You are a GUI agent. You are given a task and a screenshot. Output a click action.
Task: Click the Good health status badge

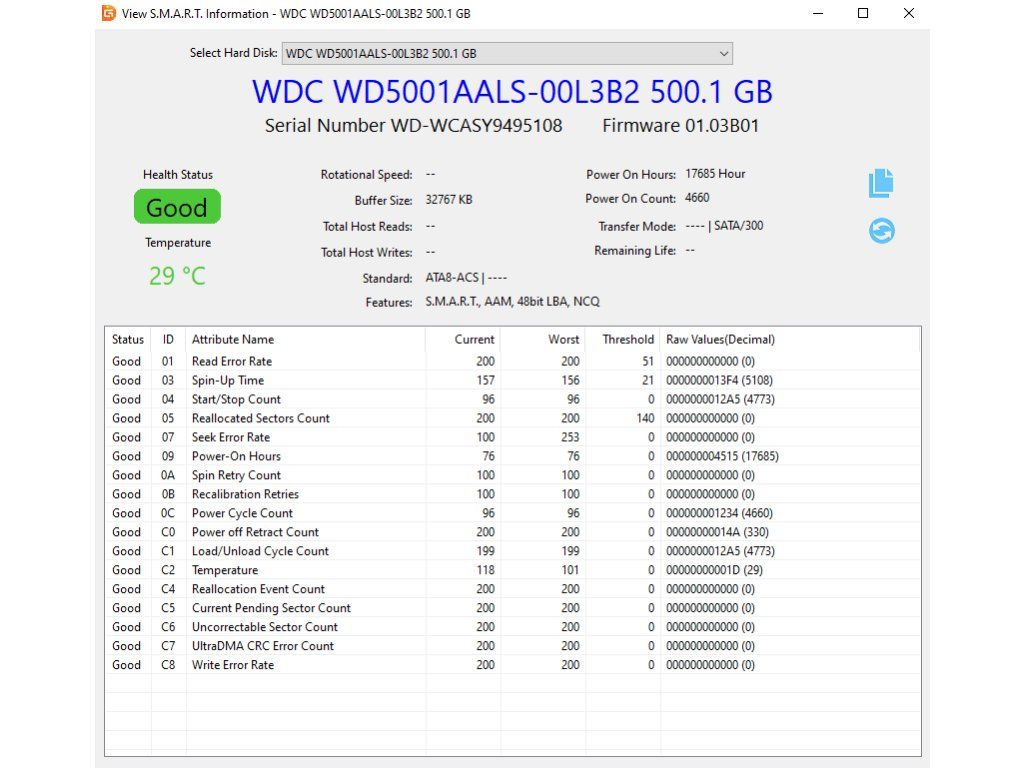coord(177,208)
